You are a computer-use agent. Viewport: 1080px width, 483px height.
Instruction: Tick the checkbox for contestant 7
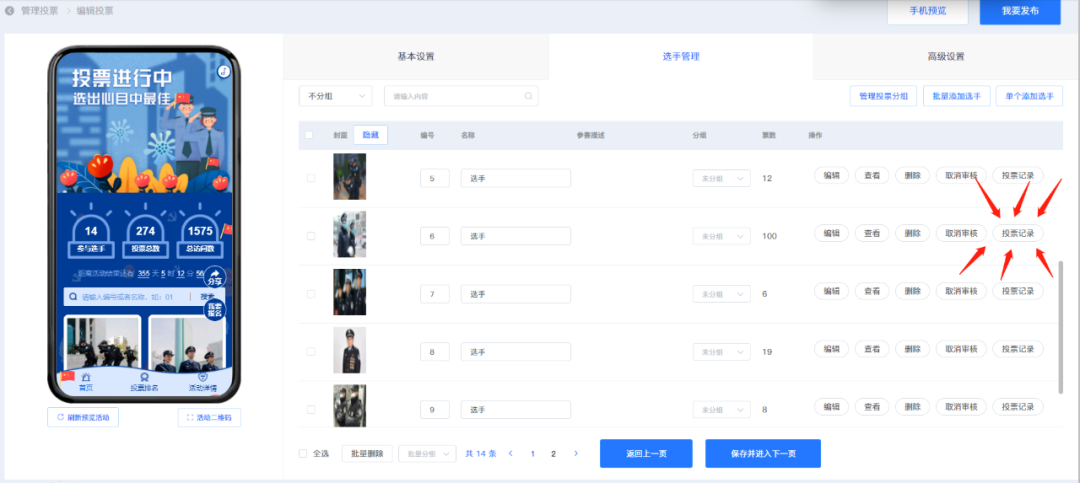tap(311, 294)
